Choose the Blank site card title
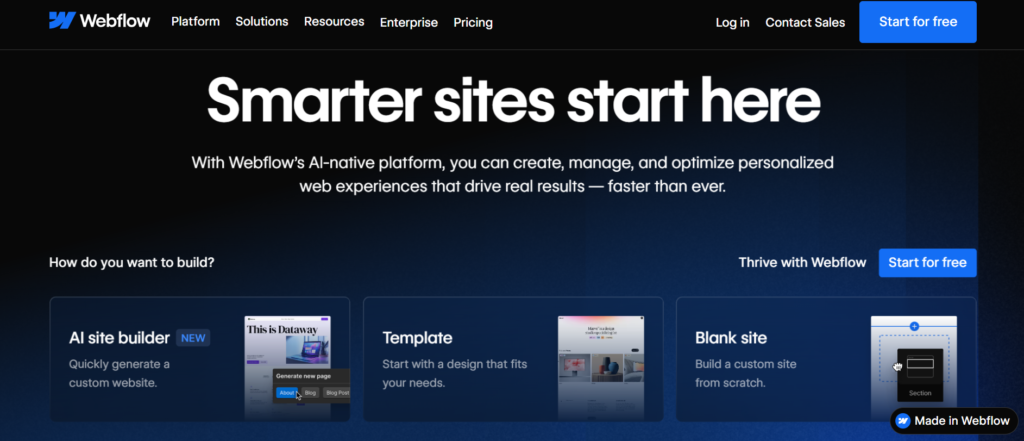Image resolution: width=1024 pixels, height=441 pixels. pos(731,338)
